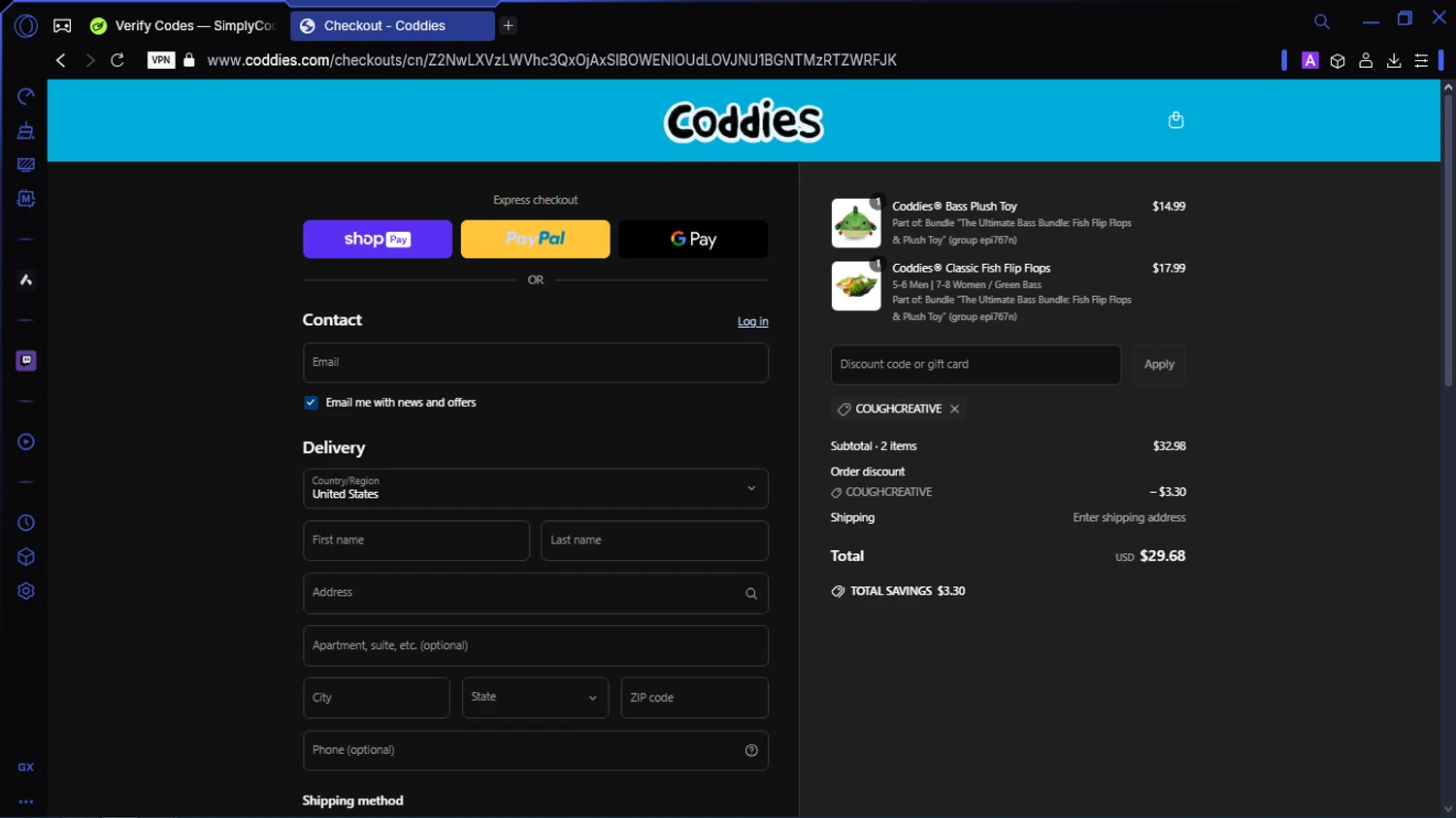Click the phone field help question icon

[x=750, y=750]
